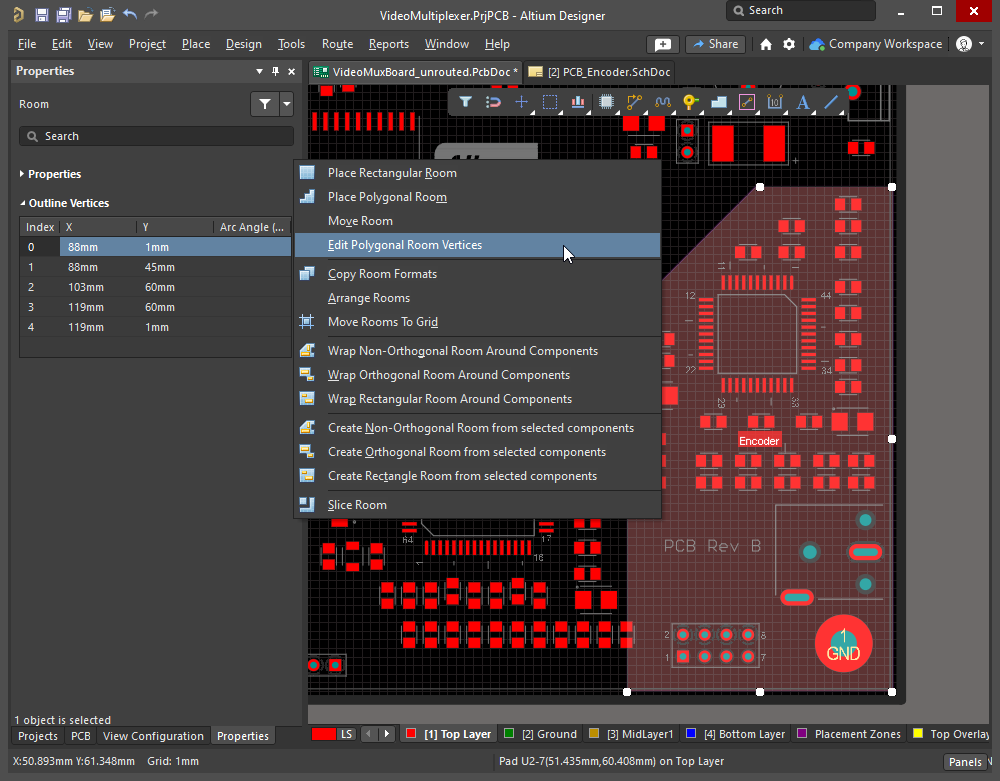Choose Move Rooms To Grid

[x=477, y=322]
